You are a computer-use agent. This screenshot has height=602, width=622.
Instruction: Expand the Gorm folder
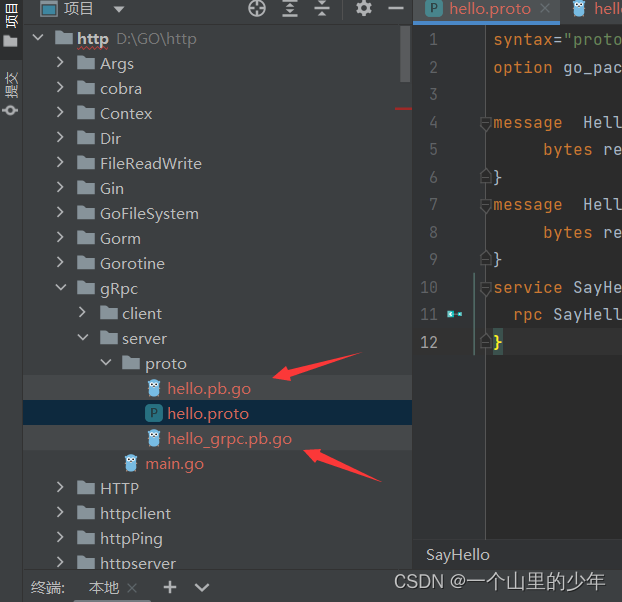60,237
